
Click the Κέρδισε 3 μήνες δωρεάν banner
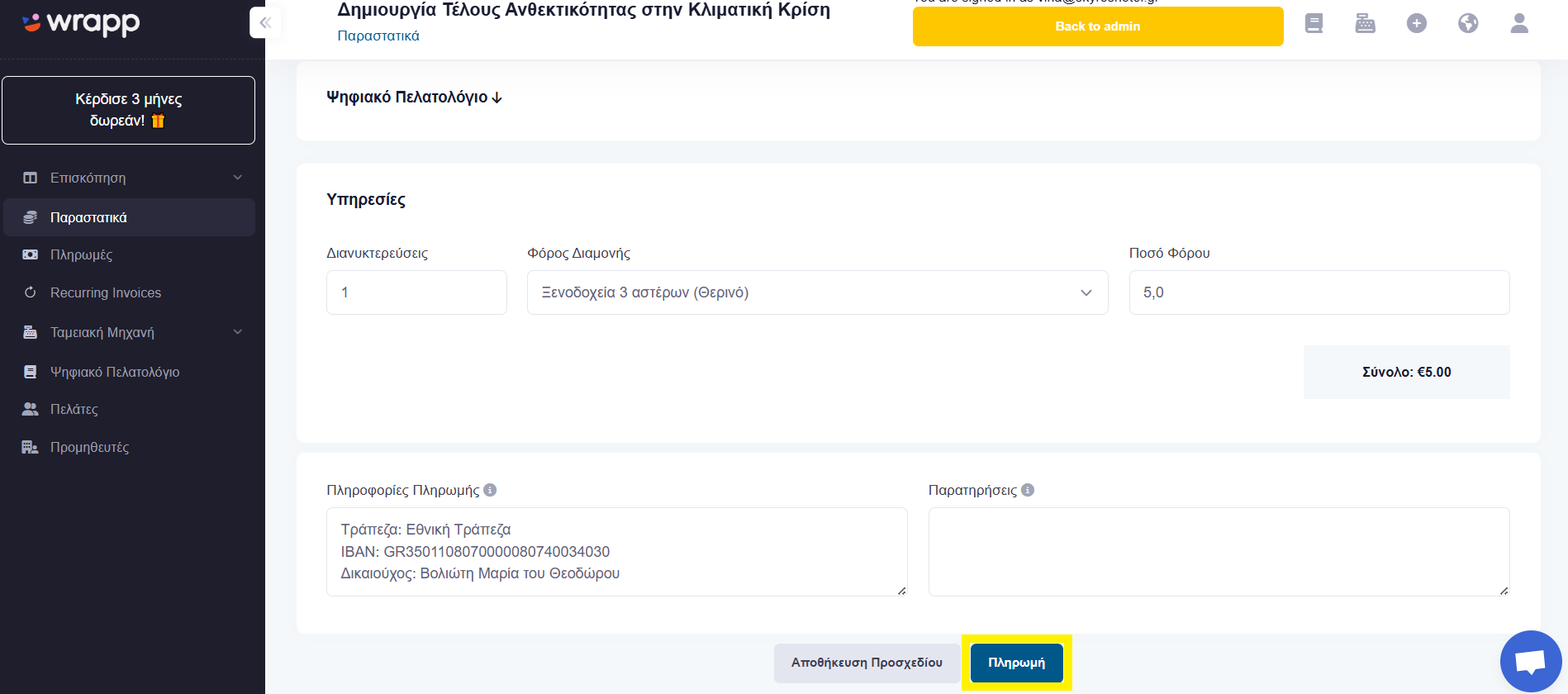click(x=129, y=110)
